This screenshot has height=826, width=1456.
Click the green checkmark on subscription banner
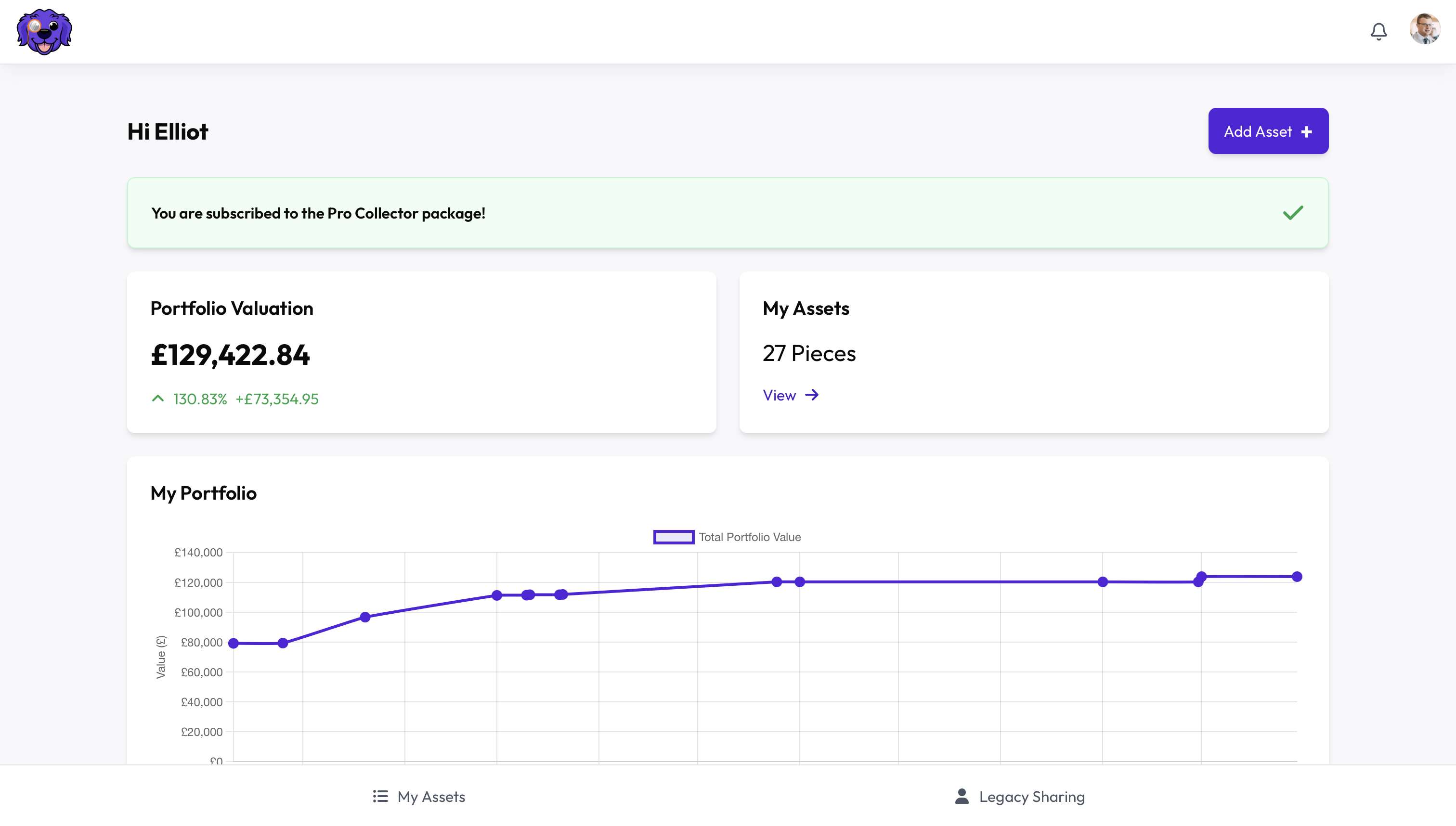coord(1293,213)
